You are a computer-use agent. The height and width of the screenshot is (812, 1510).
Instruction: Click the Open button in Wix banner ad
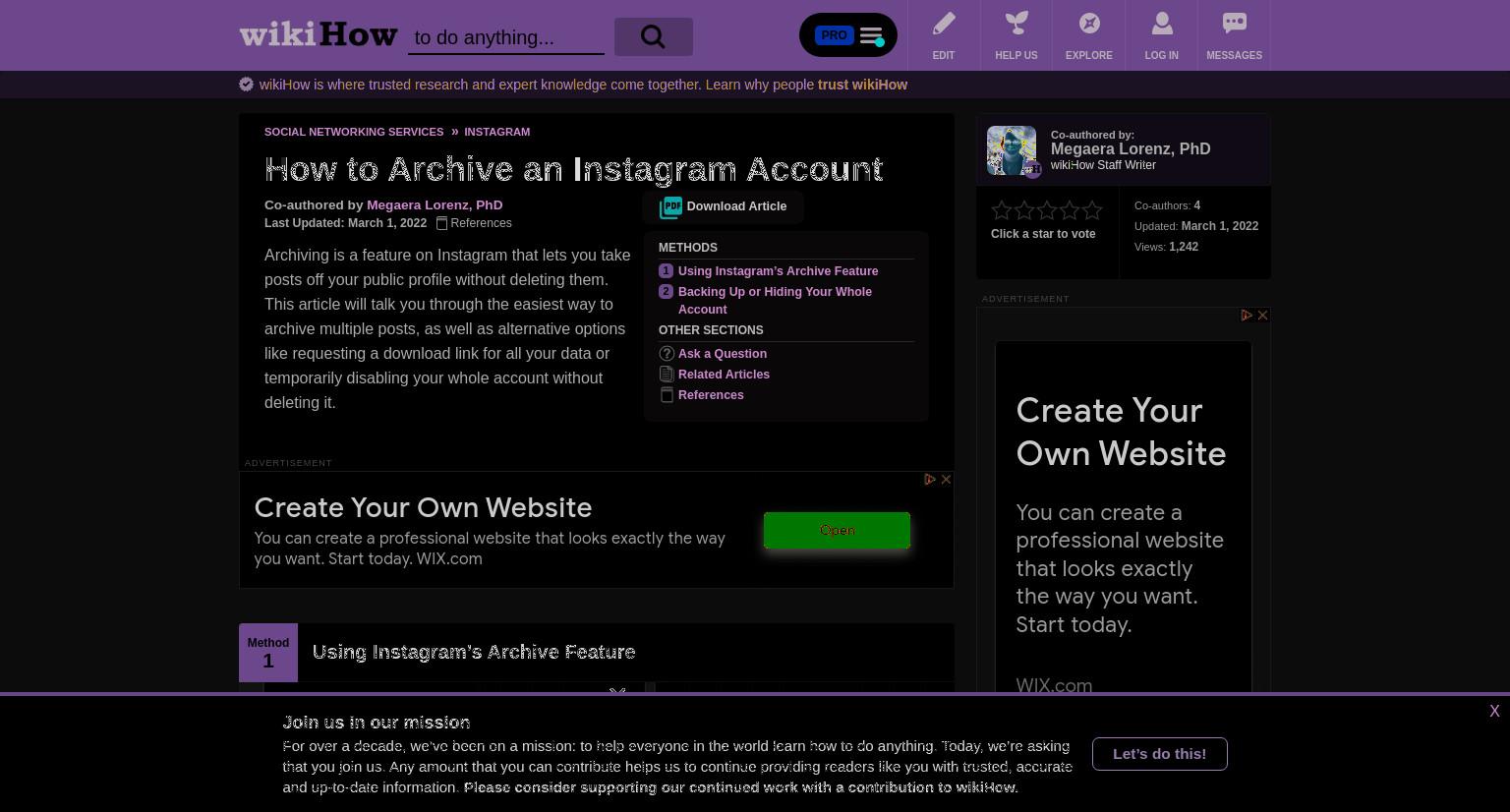[x=837, y=530]
